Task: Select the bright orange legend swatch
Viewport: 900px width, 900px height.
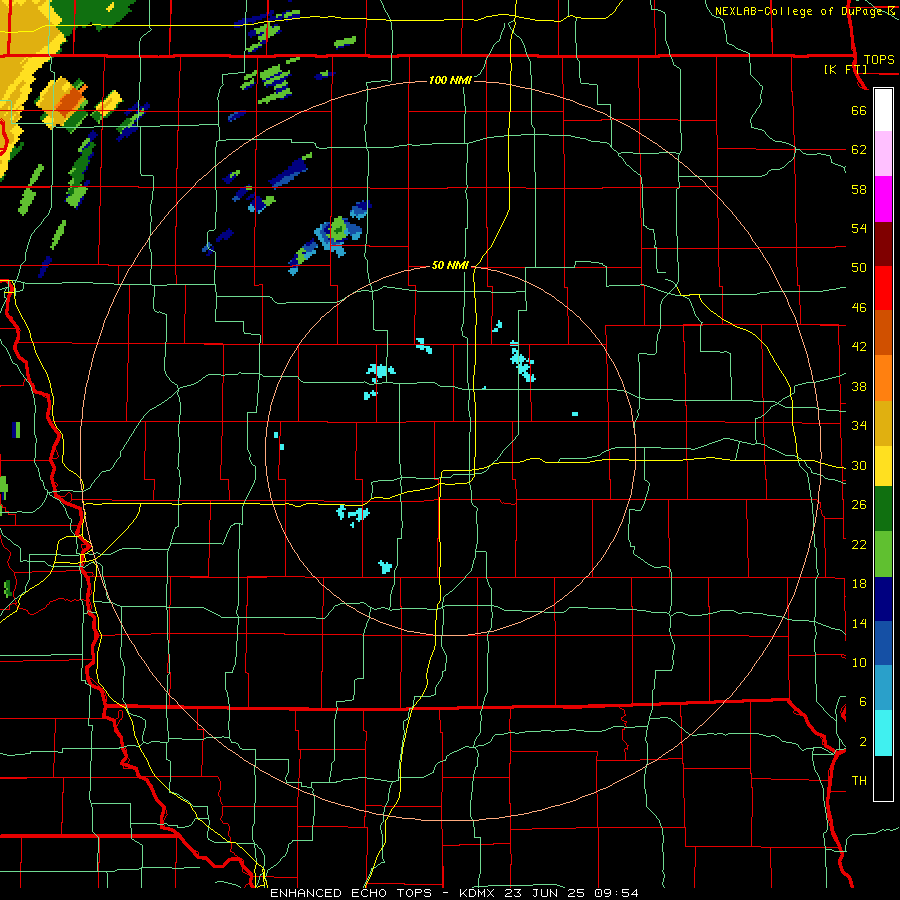Action: coord(883,378)
